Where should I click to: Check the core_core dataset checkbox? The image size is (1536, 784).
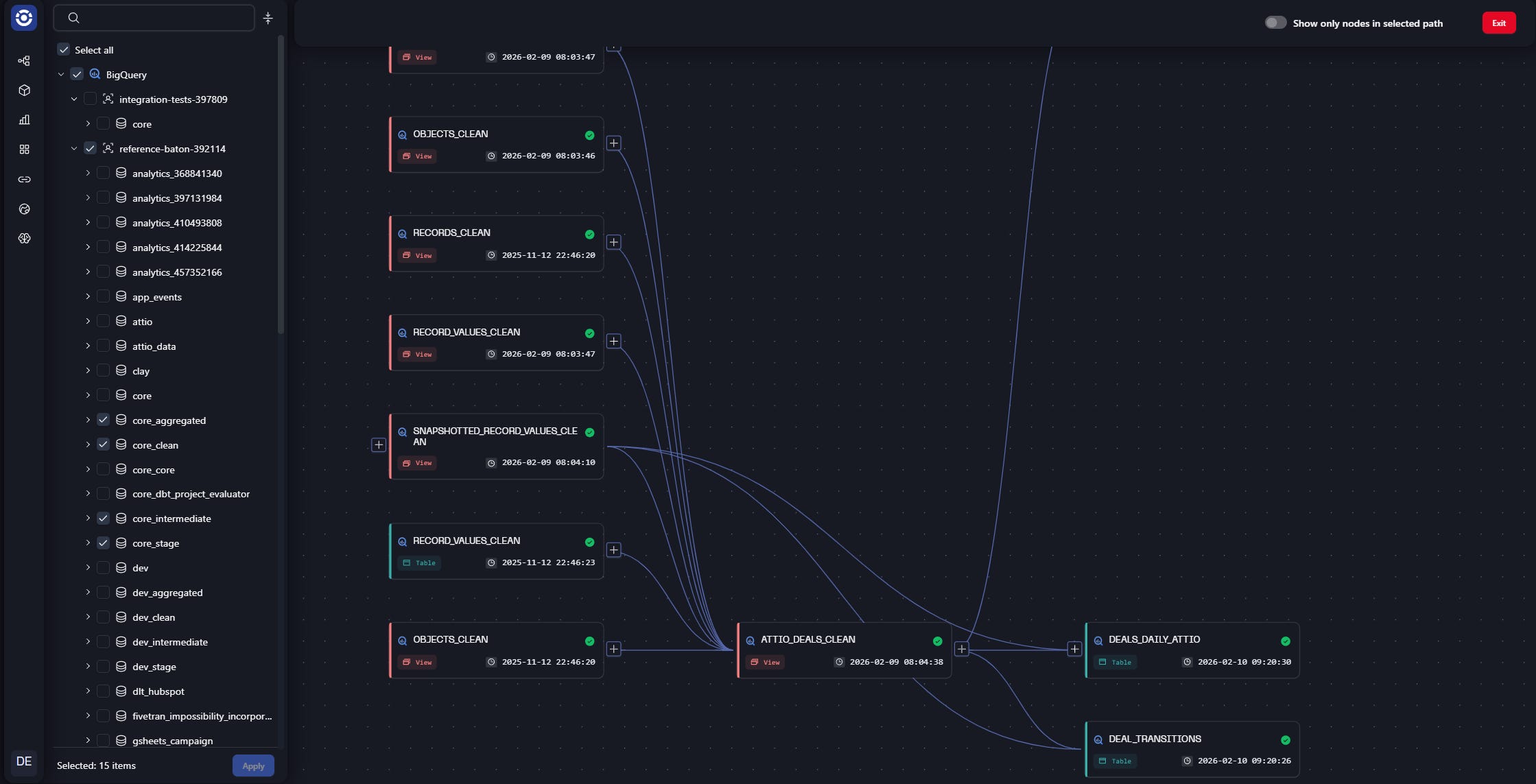pos(103,470)
